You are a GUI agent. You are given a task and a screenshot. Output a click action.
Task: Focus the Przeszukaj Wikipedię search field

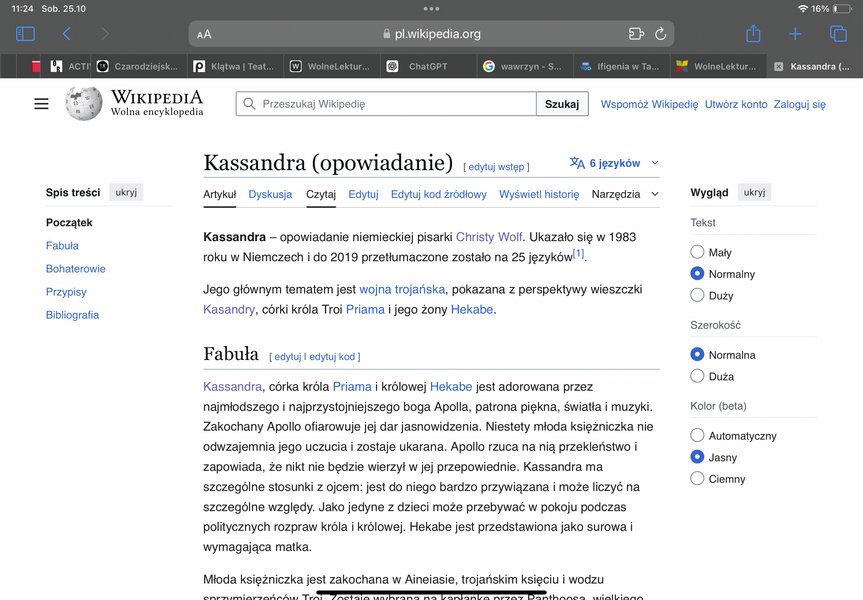(386, 103)
